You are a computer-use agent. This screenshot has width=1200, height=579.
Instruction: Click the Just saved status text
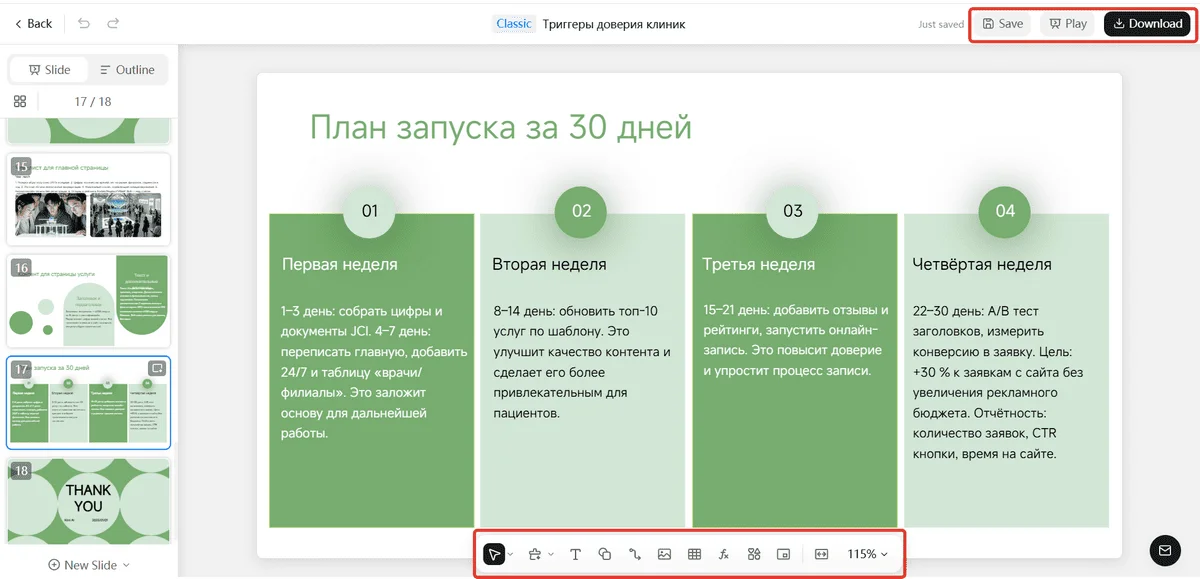point(941,24)
